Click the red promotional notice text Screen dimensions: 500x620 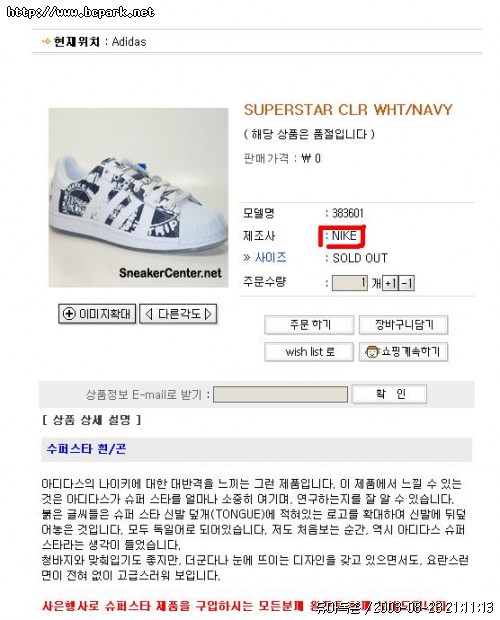tap(244, 606)
